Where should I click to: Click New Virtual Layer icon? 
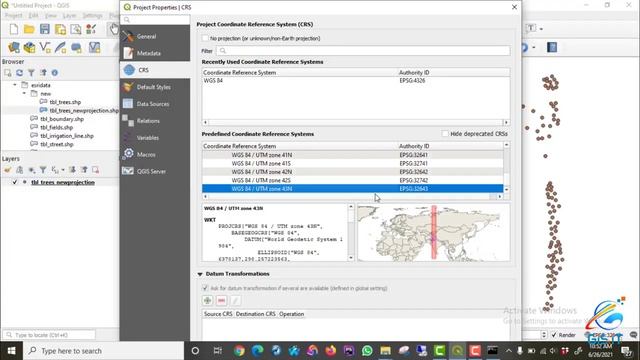point(94,48)
